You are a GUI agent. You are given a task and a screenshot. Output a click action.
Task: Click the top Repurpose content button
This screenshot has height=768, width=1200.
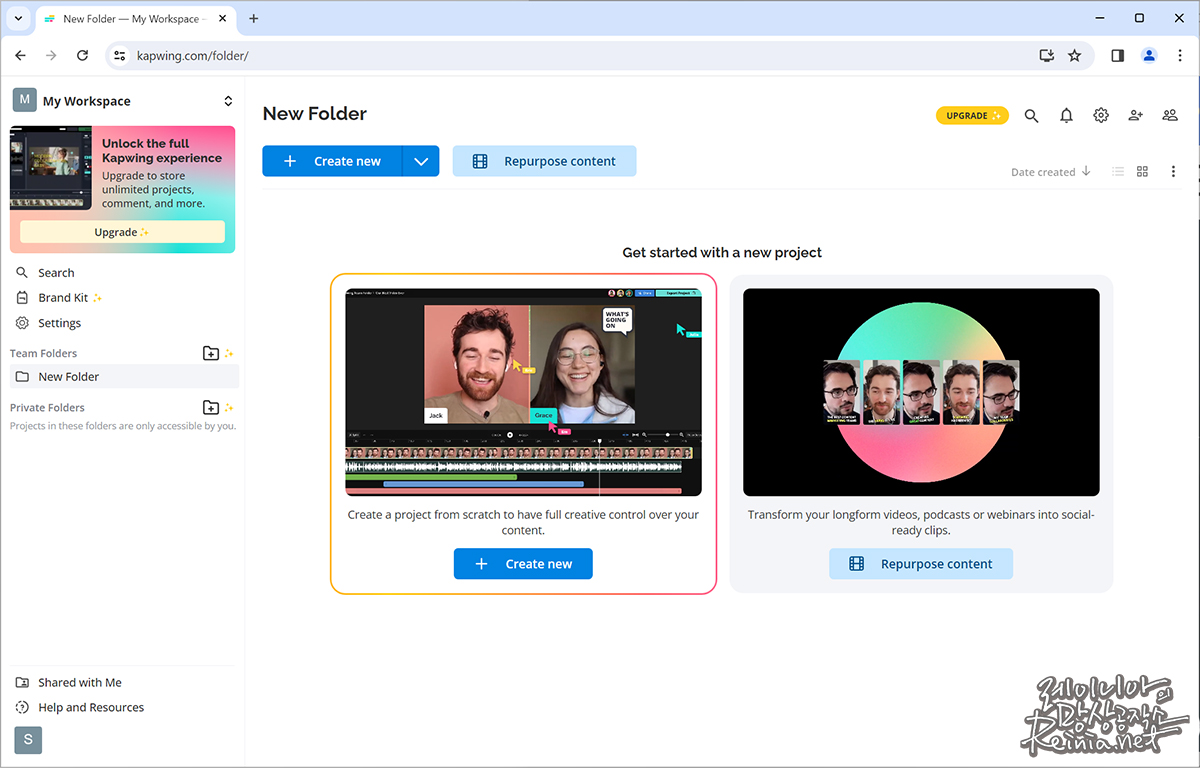click(544, 161)
